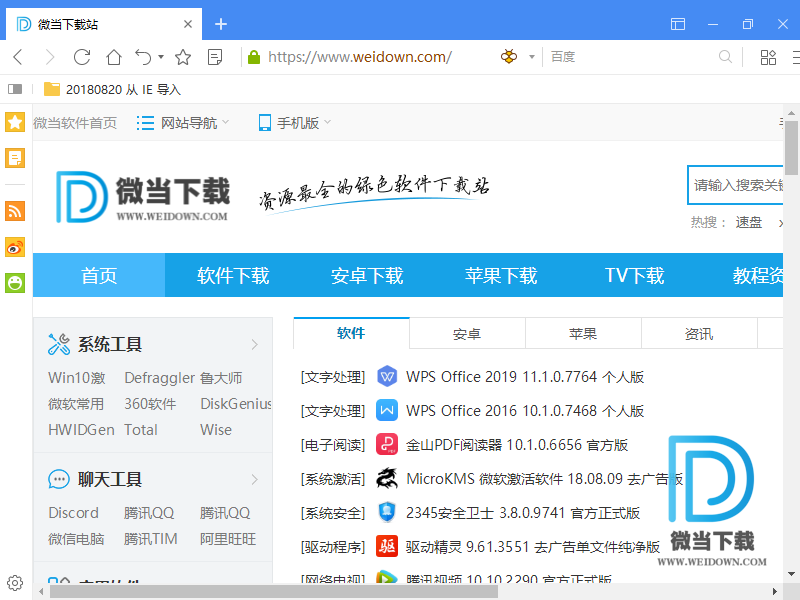Switch to the 资讯 tab
800x600 pixels.
pos(698,334)
